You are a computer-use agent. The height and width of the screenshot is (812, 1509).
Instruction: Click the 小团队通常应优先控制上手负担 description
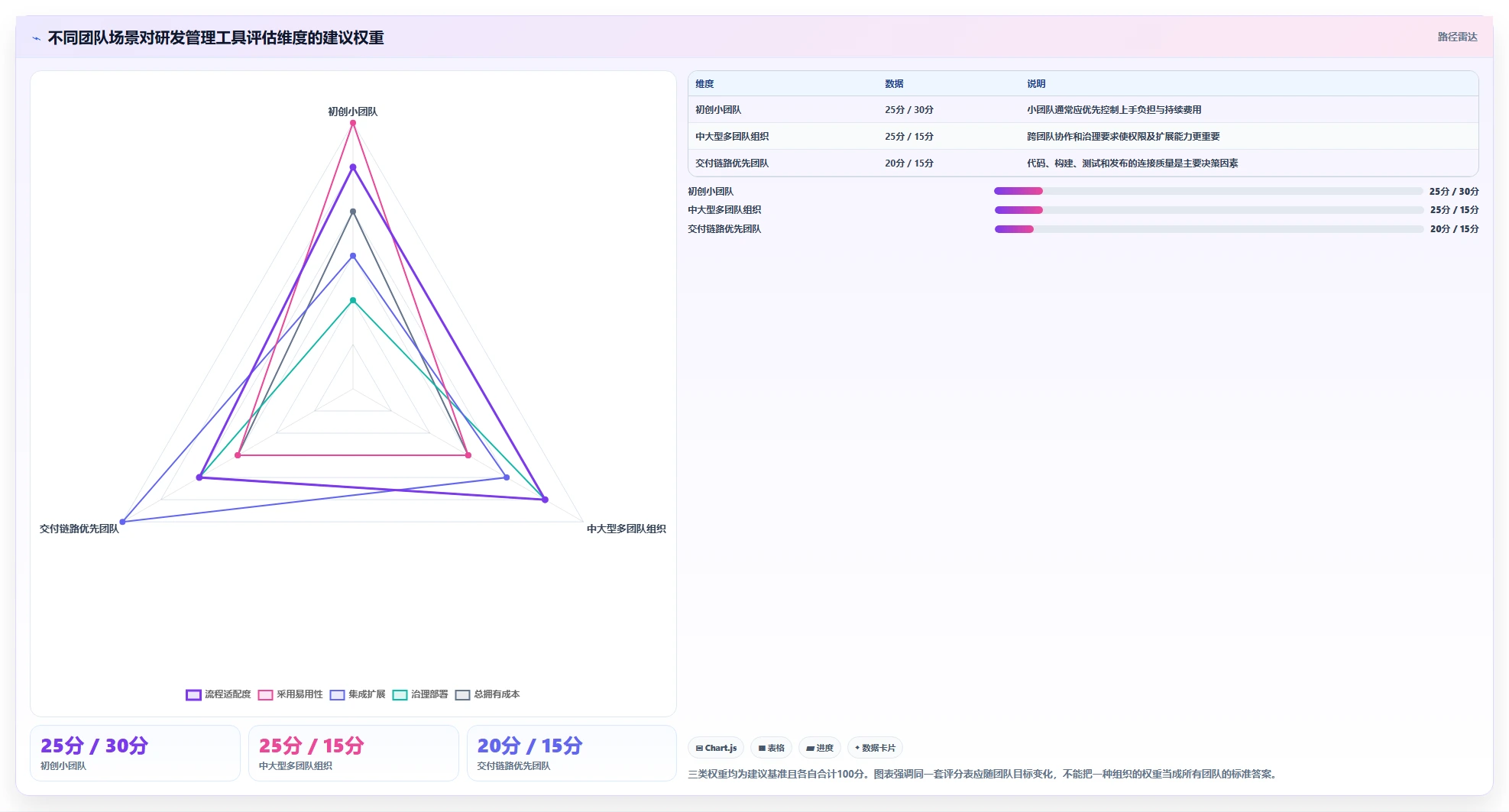[x=1114, y=110]
